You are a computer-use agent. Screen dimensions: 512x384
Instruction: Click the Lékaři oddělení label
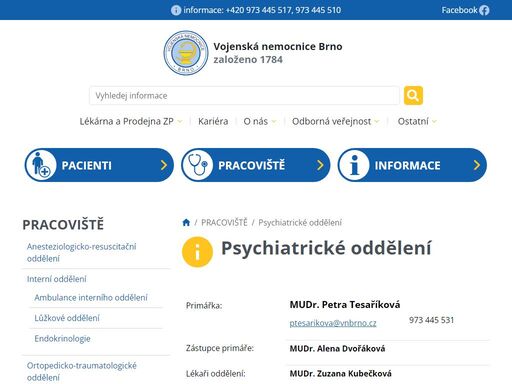(x=216, y=374)
